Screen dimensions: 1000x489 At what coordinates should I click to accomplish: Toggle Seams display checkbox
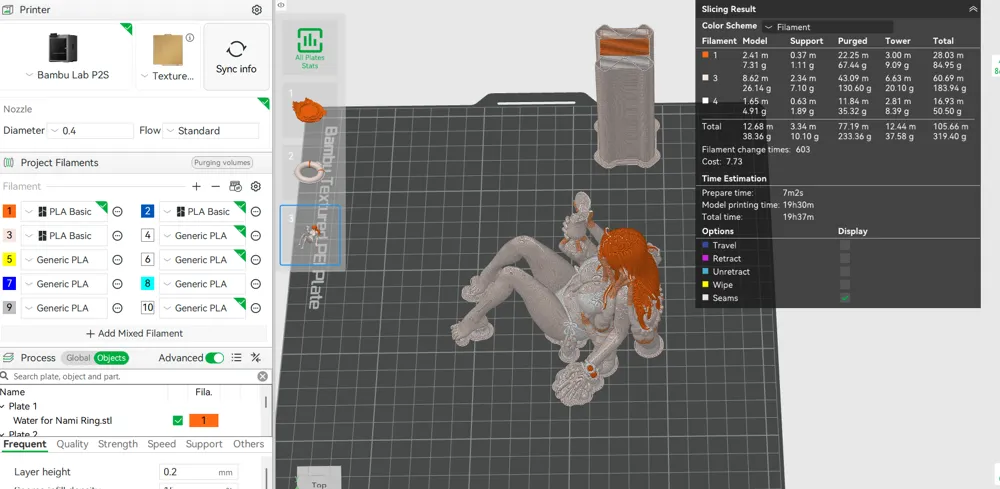(844, 298)
